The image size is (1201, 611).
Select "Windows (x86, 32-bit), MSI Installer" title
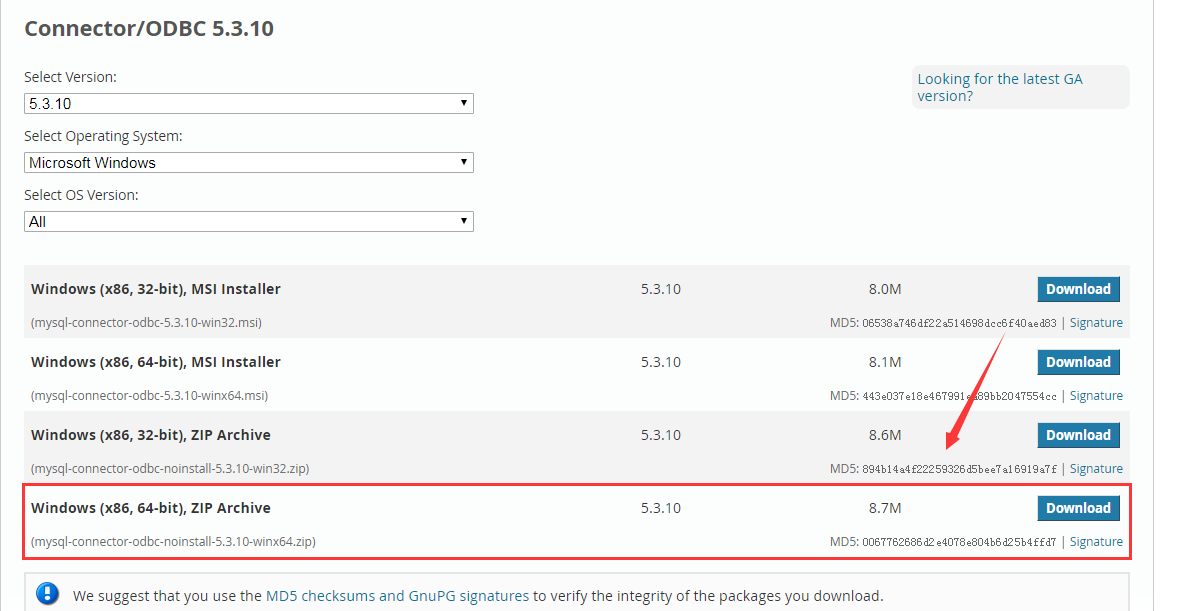click(x=156, y=289)
